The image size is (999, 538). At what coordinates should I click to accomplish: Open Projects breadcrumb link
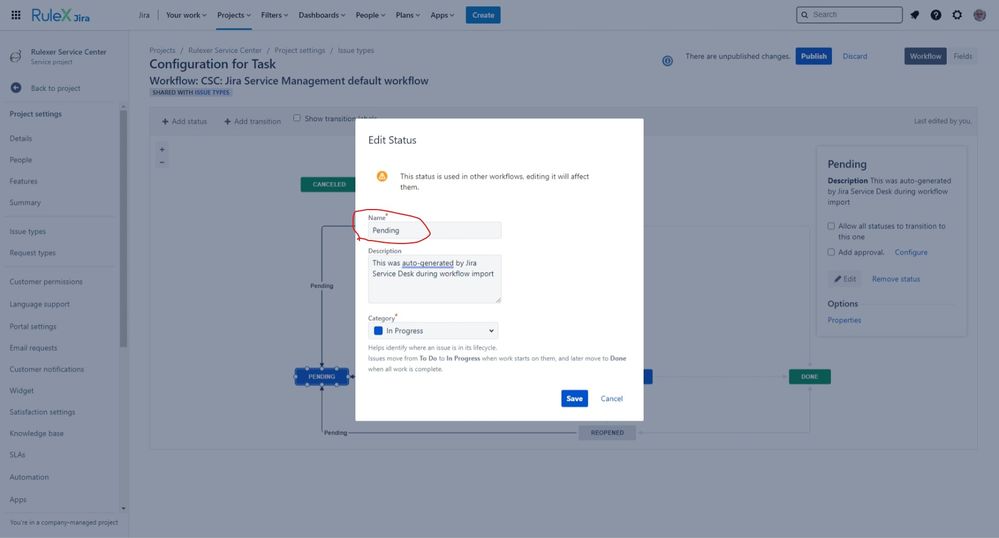[162, 50]
